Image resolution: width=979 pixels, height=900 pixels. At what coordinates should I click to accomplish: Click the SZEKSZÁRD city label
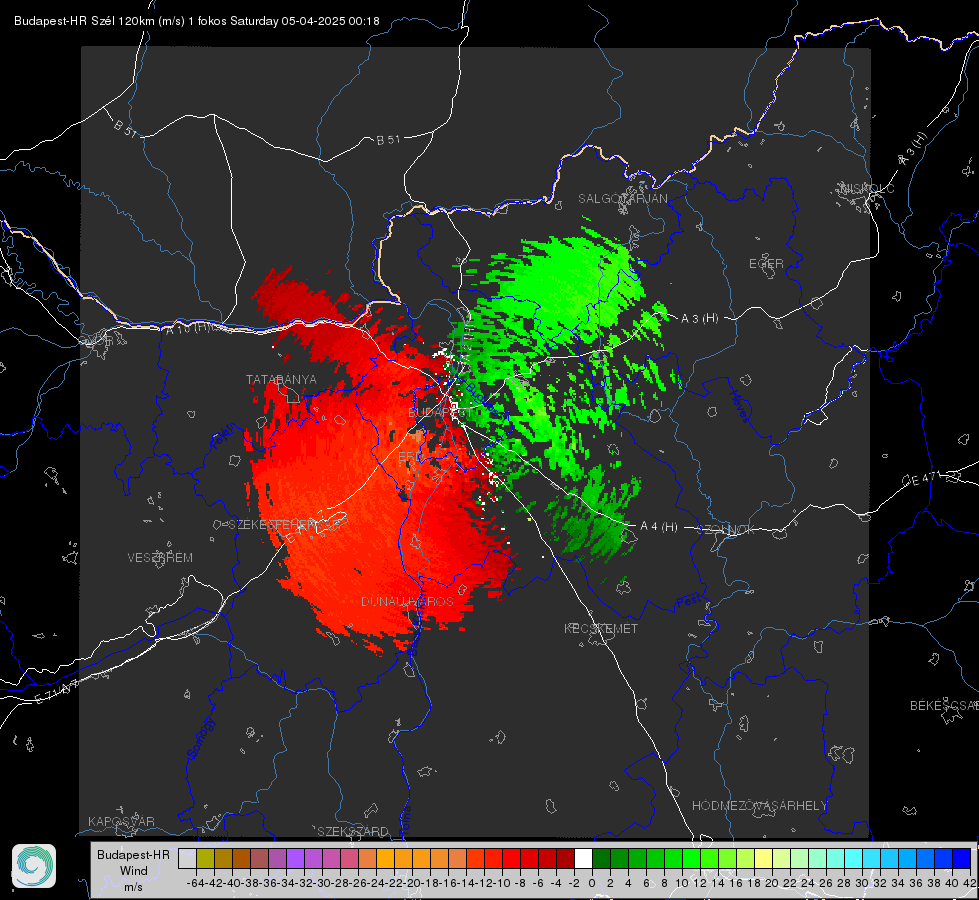[x=353, y=831]
